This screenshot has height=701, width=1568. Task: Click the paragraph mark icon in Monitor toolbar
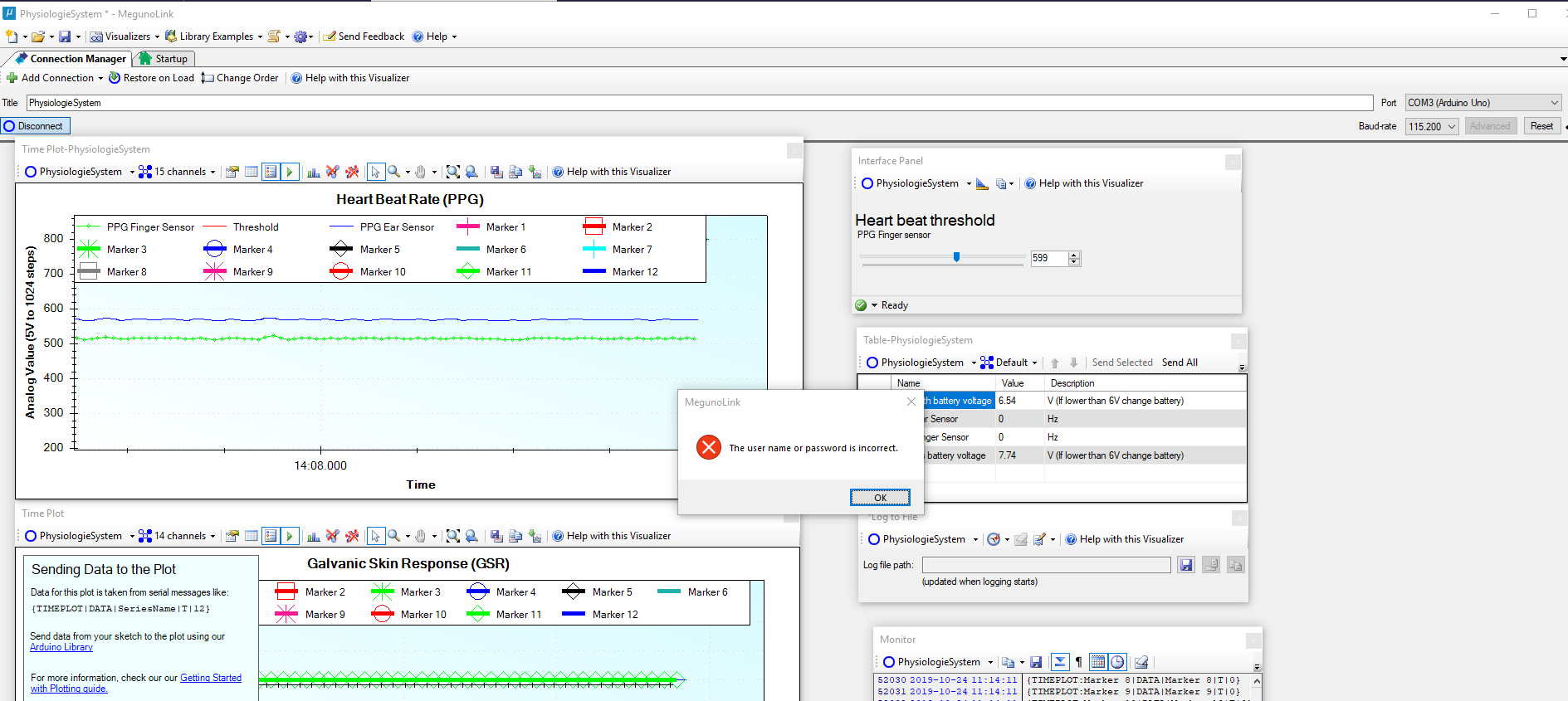click(1078, 662)
